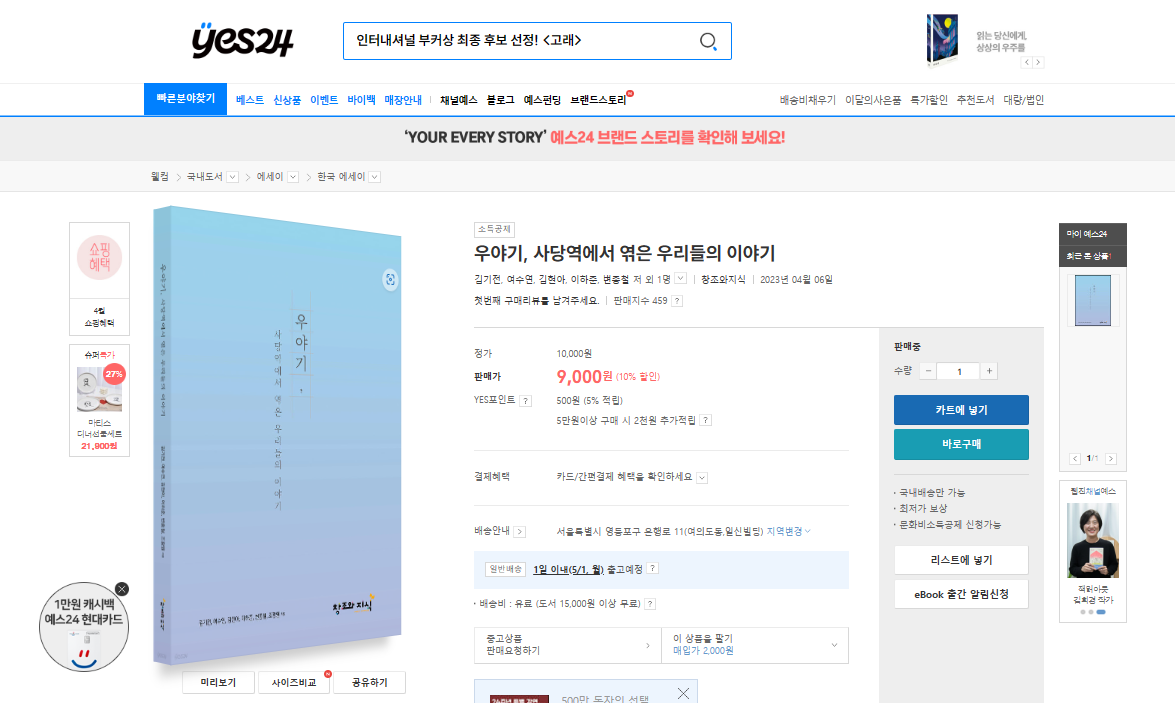Show next banner in header carousel
The height and width of the screenshot is (703, 1175).
(x=1038, y=62)
